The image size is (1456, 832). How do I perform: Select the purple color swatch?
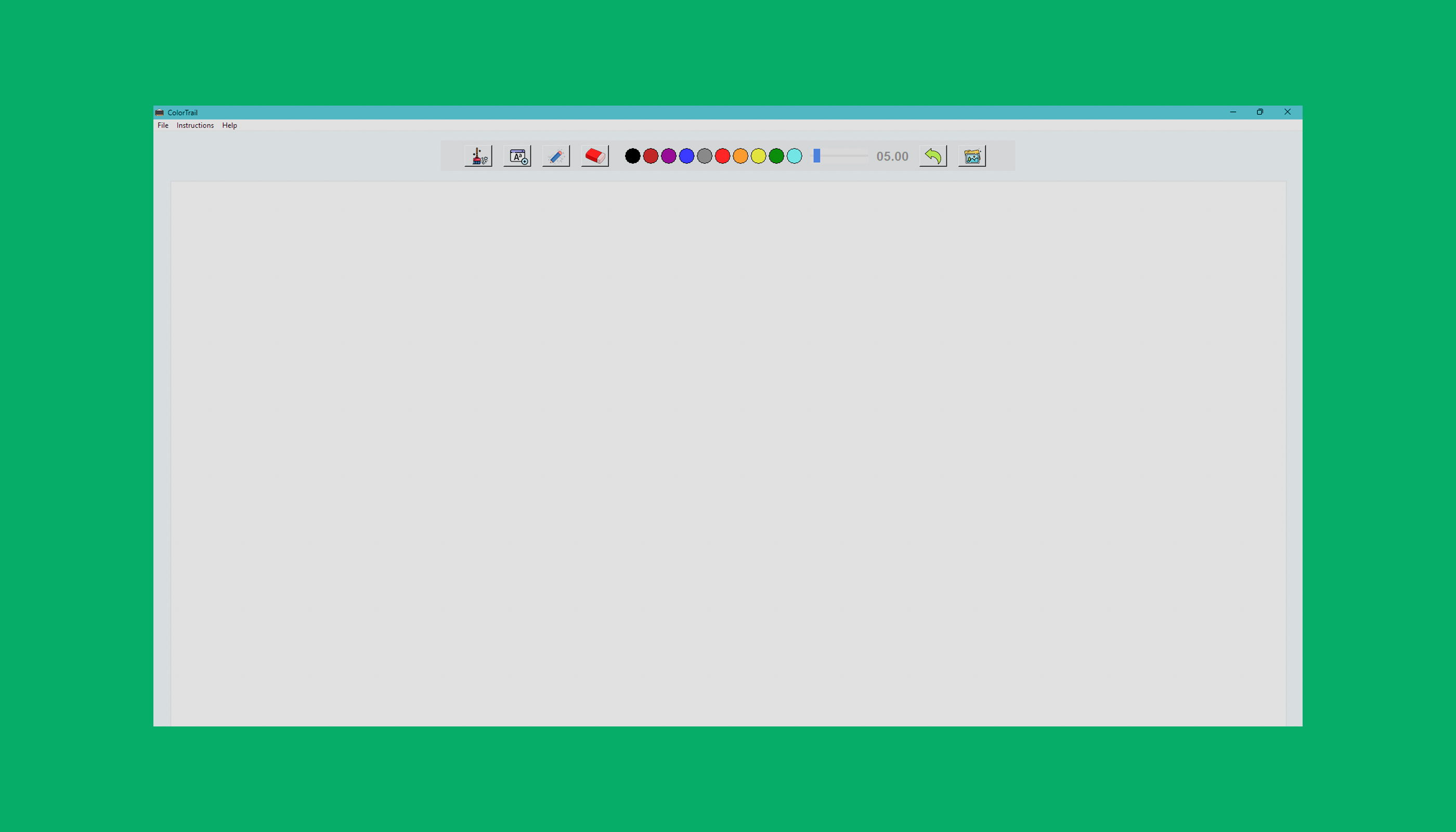(x=669, y=156)
